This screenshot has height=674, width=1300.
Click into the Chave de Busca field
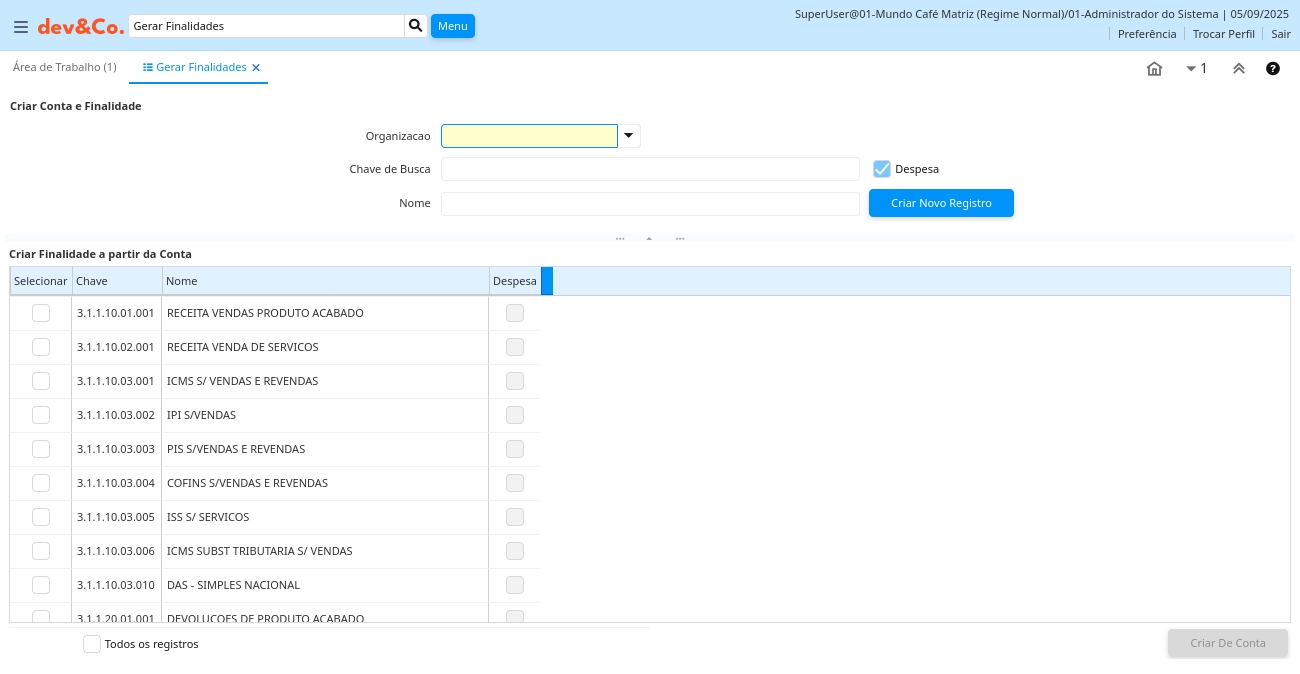650,169
